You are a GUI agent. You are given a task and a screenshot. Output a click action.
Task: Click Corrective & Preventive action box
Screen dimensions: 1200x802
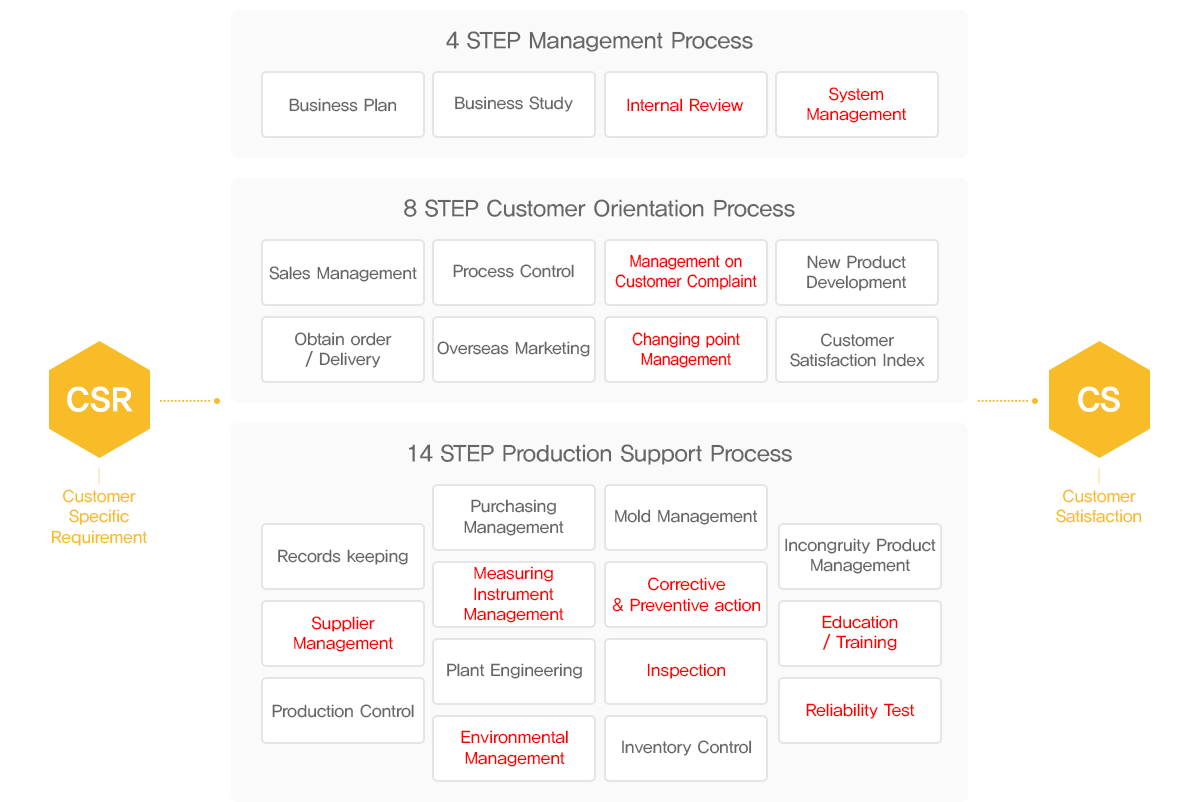click(x=686, y=595)
